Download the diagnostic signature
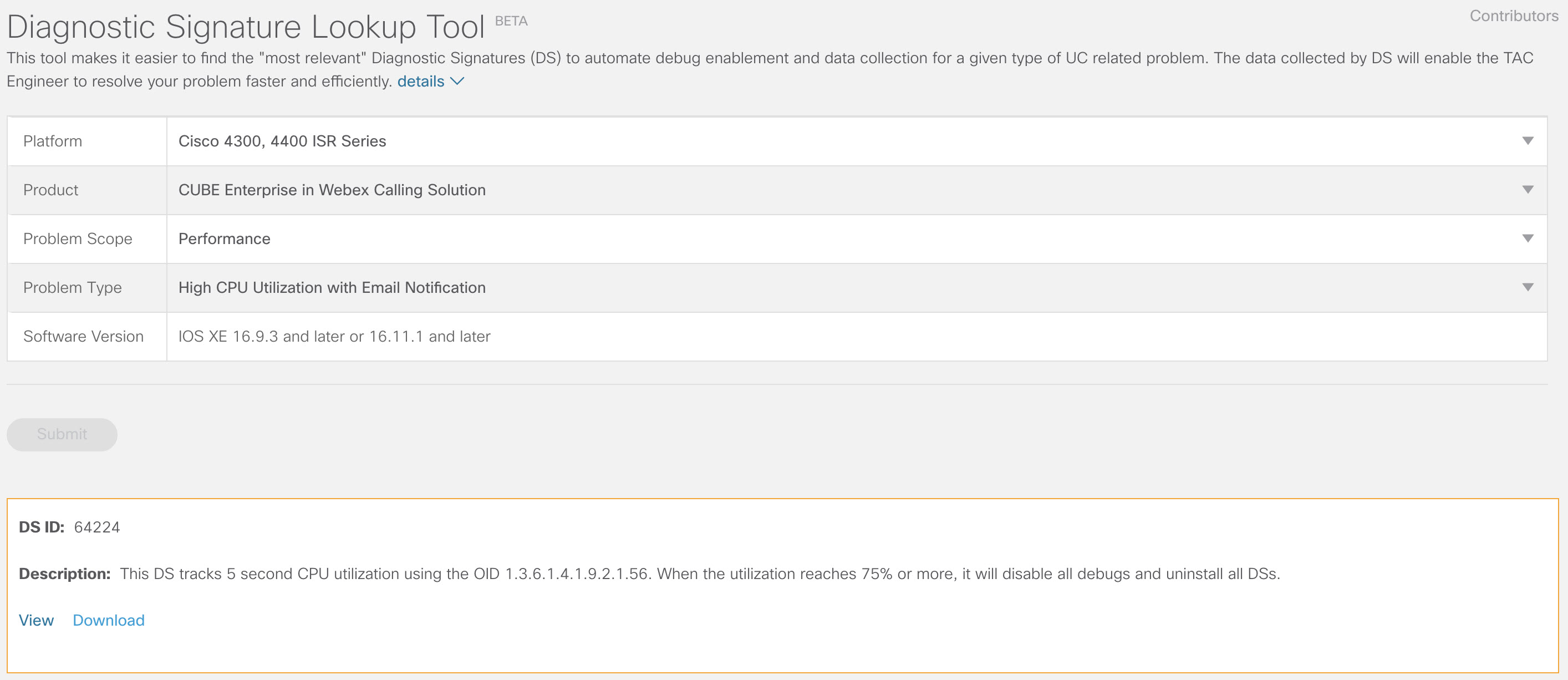This screenshot has width=1568, height=680. (x=108, y=620)
